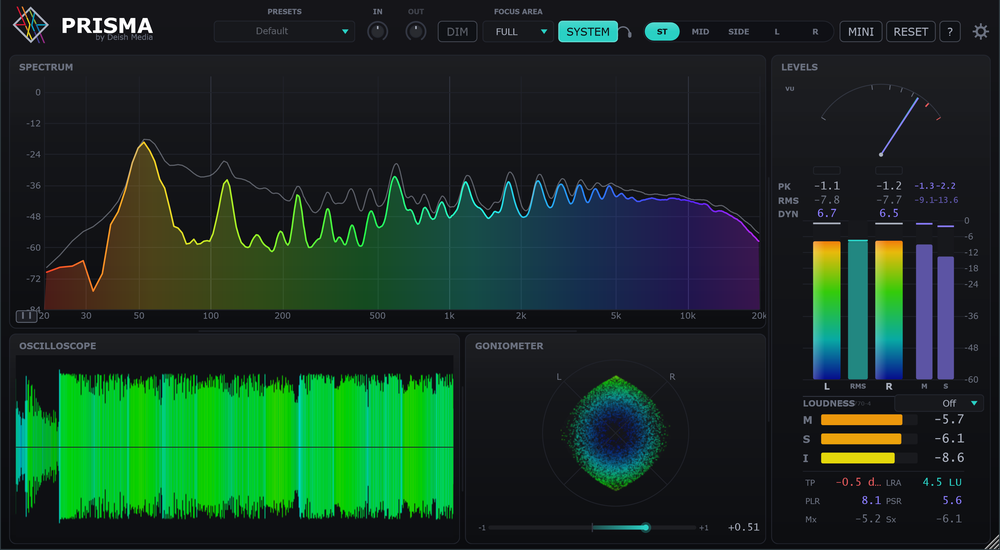Click the momentary loudness value "-5.7"
Viewport: 1000px width, 550px height.
[949, 420]
